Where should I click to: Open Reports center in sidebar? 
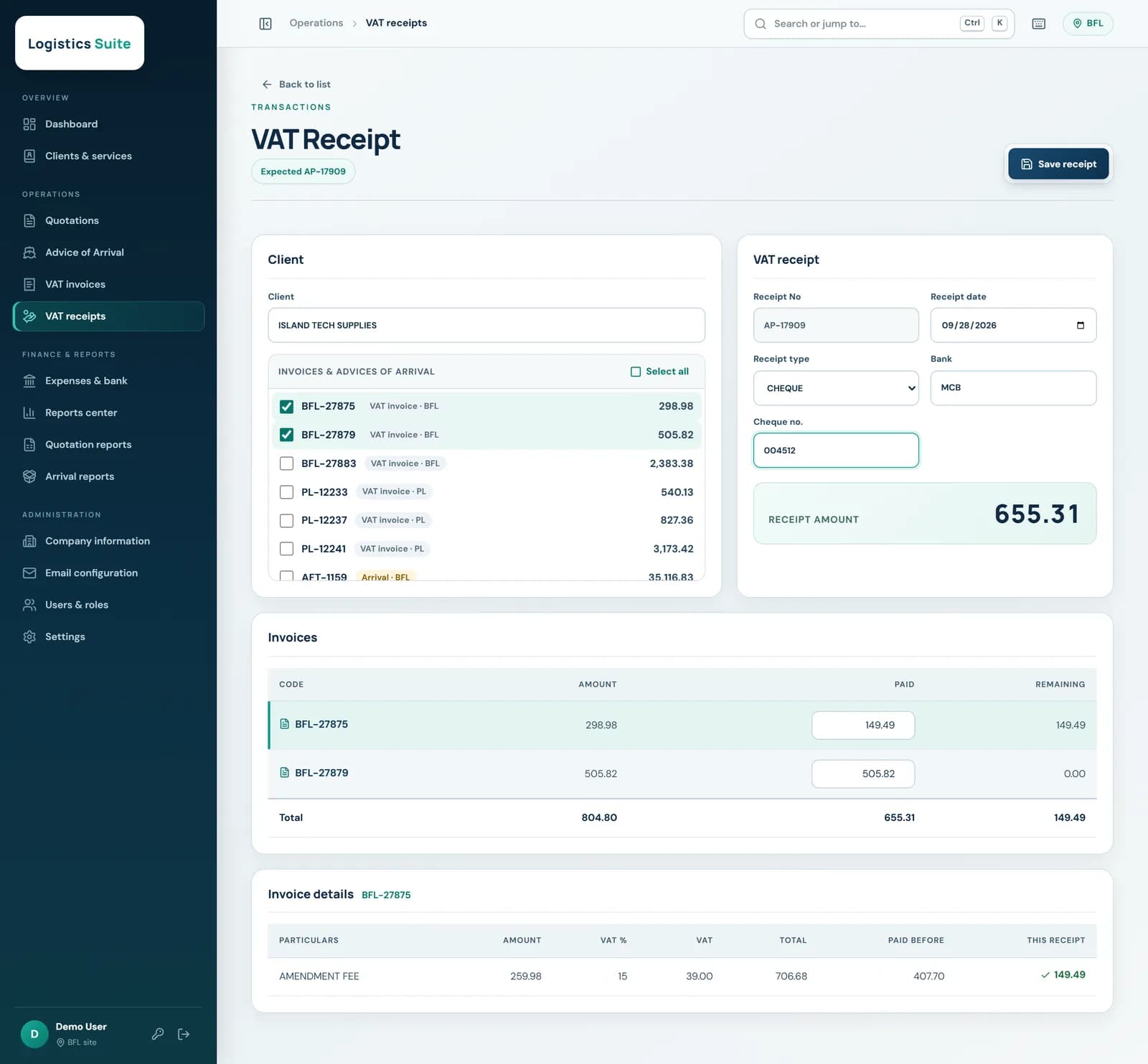point(108,413)
